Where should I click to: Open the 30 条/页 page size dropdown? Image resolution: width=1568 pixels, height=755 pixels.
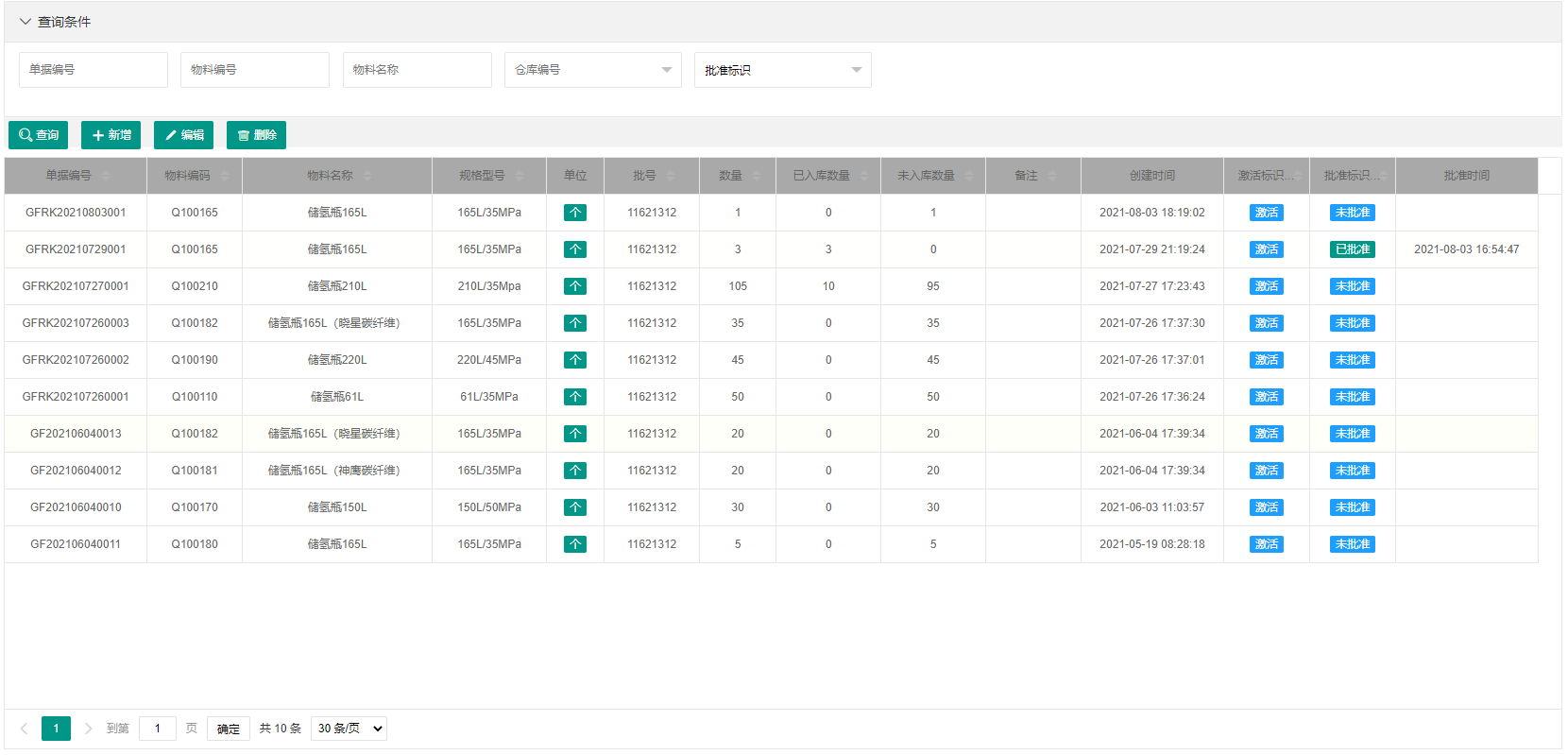point(349,729)
